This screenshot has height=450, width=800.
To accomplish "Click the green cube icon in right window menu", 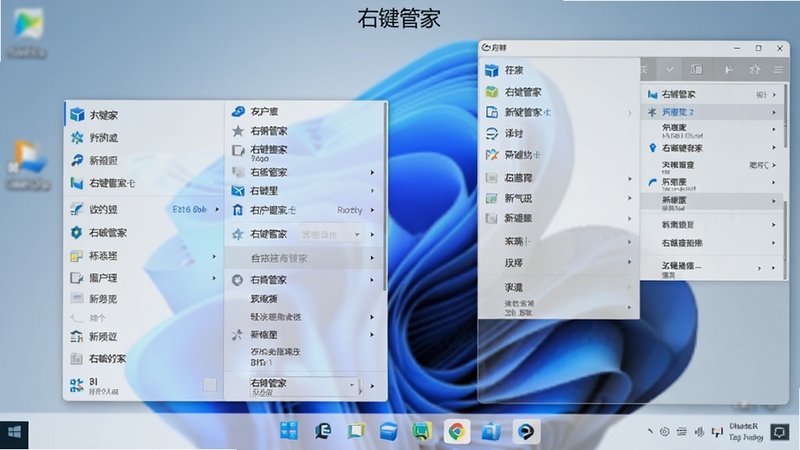I will pyautogui.click(x=491, y=92).
